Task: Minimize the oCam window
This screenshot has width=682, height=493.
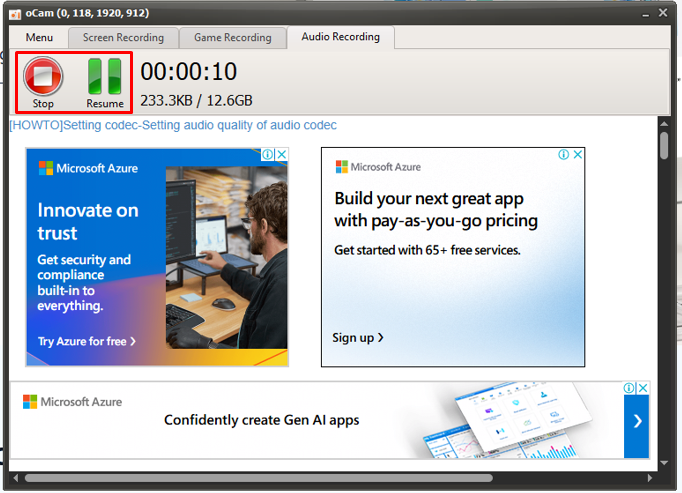Action: click(645, 14)
